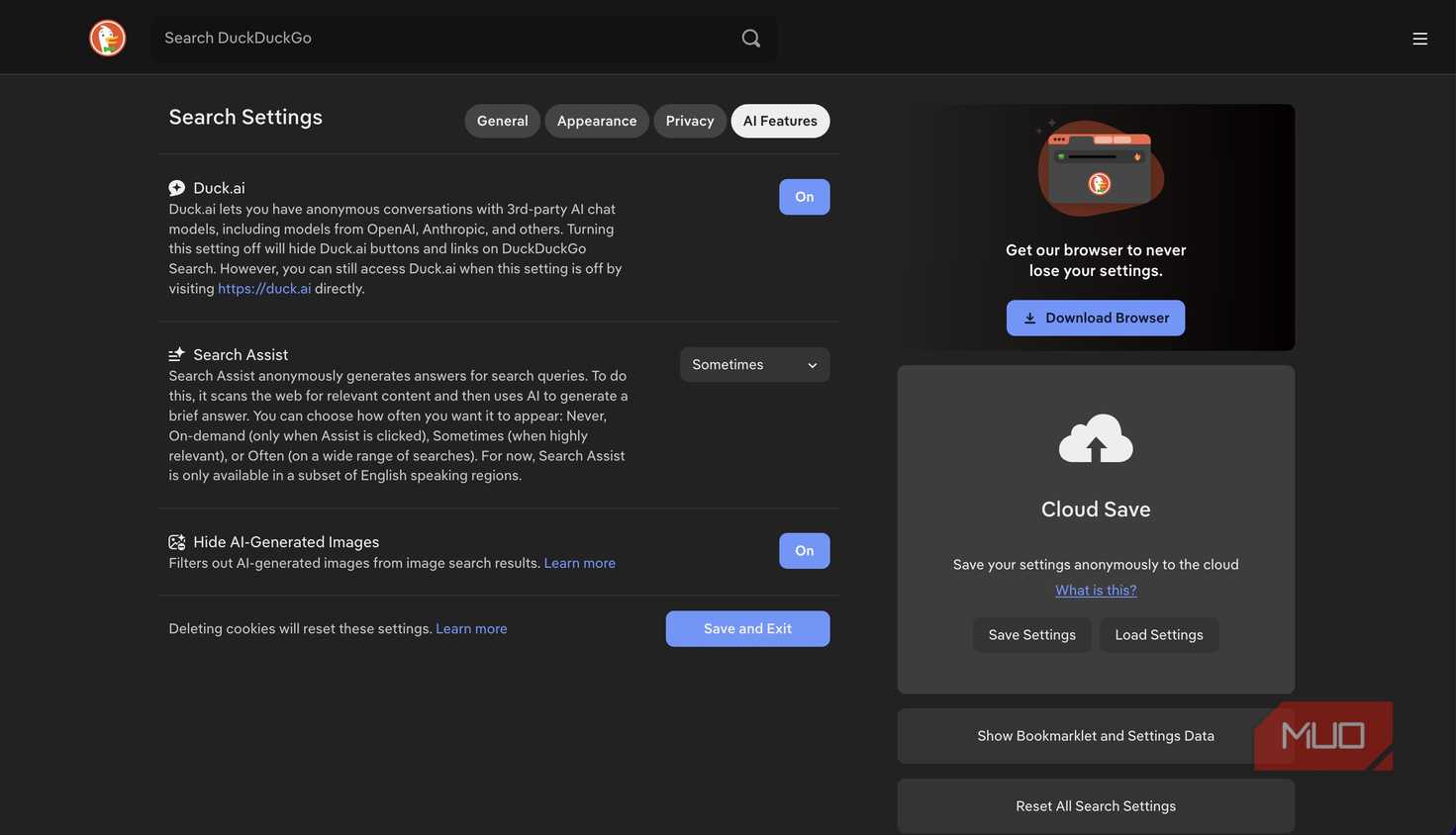The image size is (1456, 835).
Task: Click the Download Browser button
Action: pyautogui.click(x=1096, y=318)
